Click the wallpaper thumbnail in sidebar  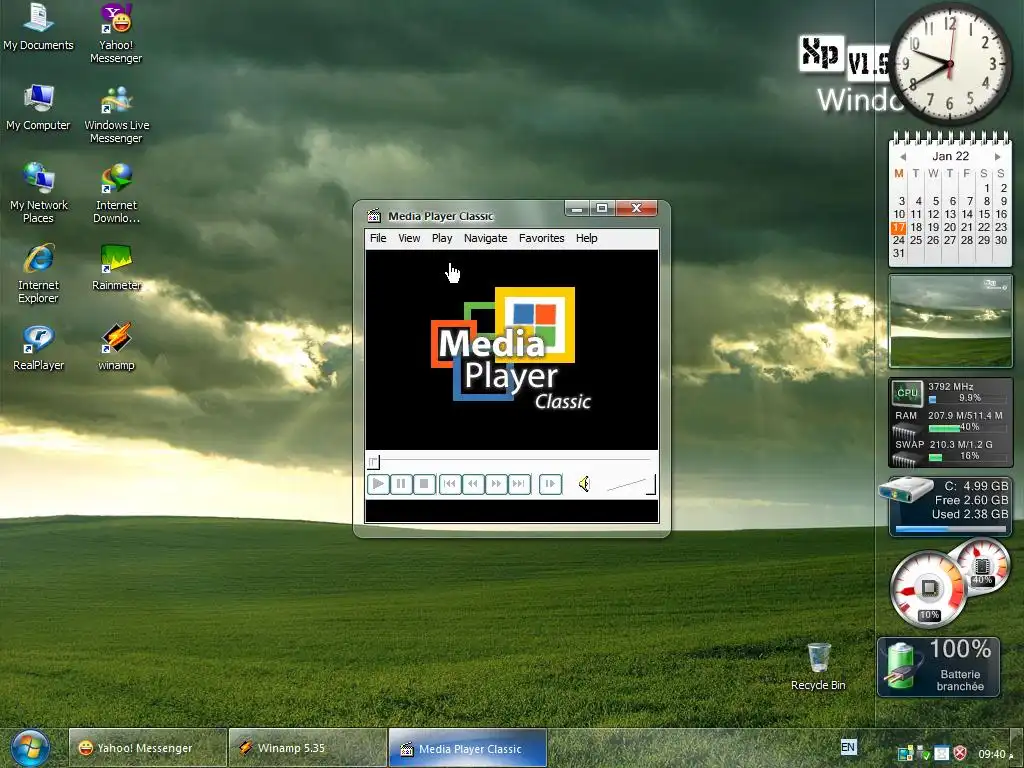pos(950,321)
